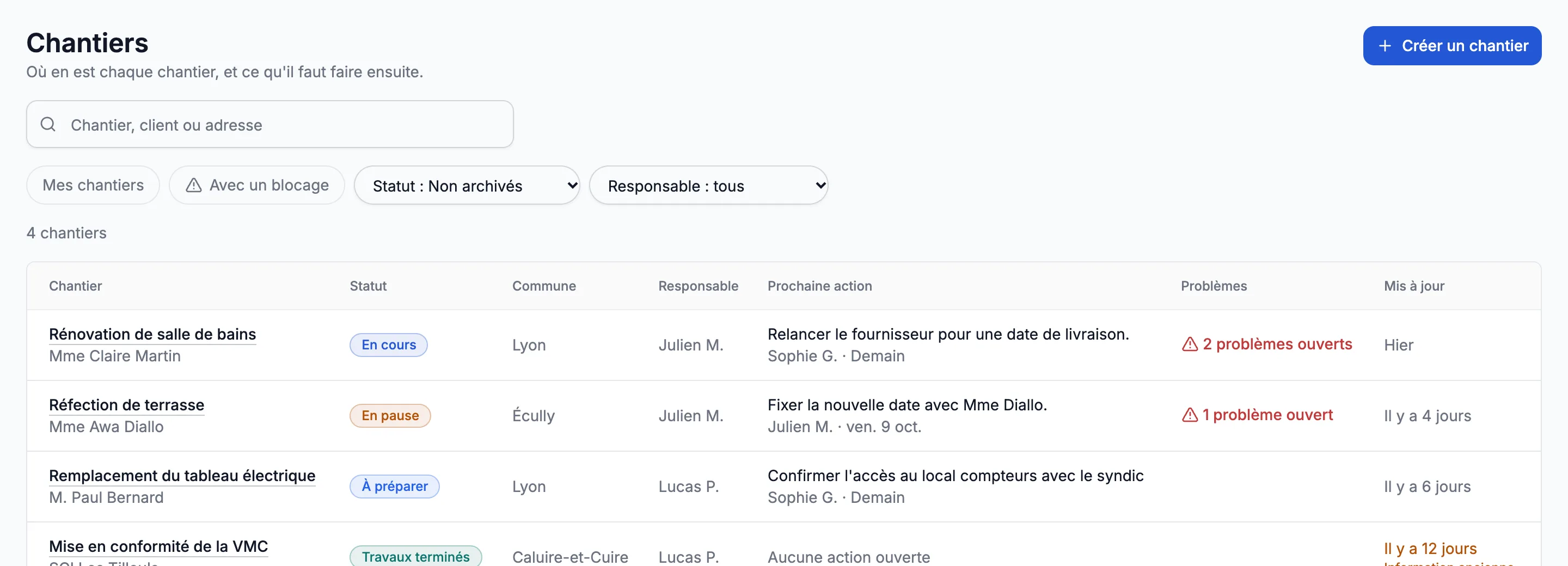Click client name Mme Claire Martin
The height and width of the screenshot is (566, 1568).
[115, 356]
